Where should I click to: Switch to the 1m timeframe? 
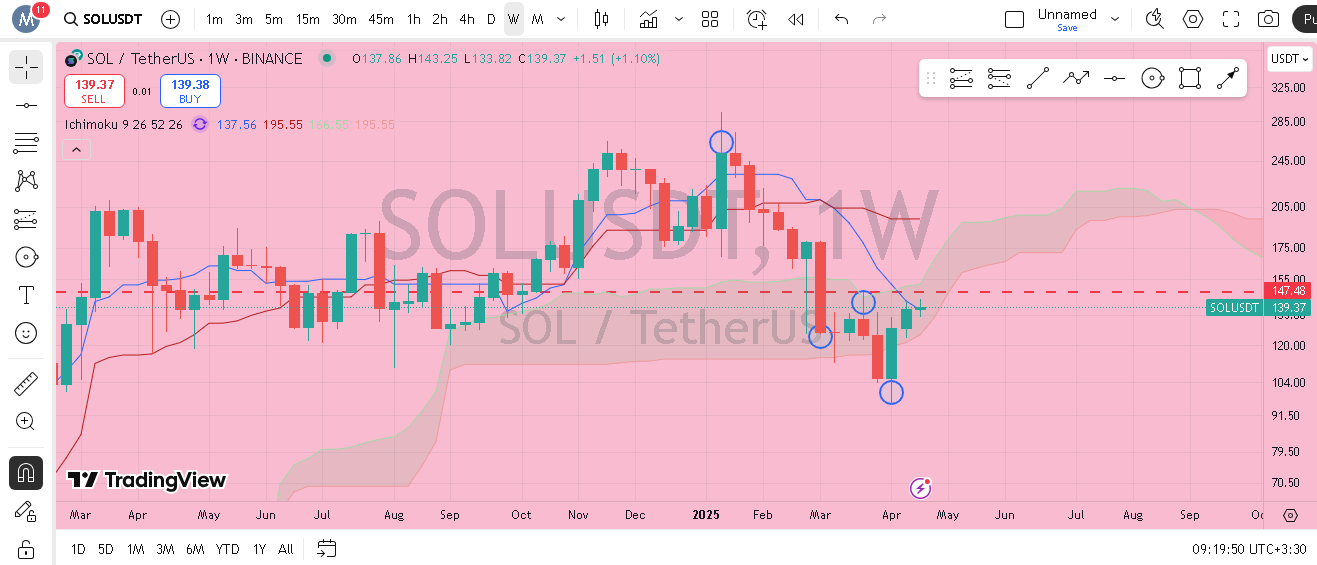tap(214, 19)
